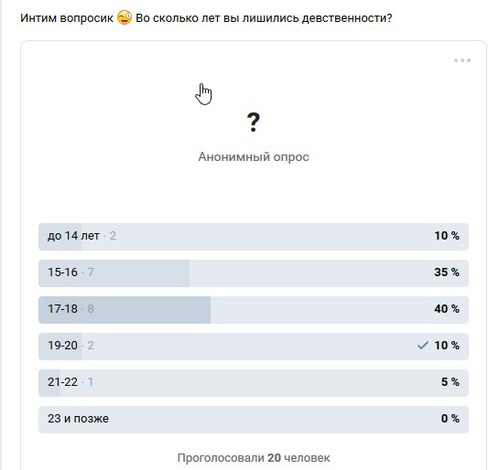500x470 pixels.
Task: Select the '15-16' poll option
Action: pyautogui.click(x=254, y=273)
